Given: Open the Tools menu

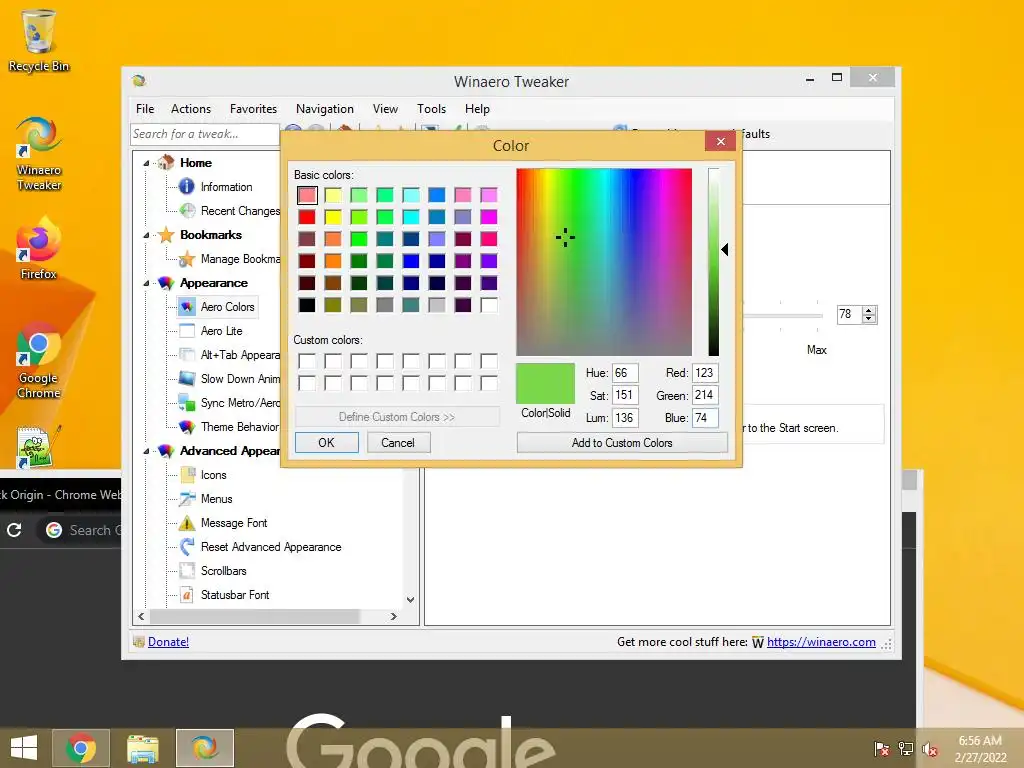Looking at the screenshot, I should click(432, 109).
